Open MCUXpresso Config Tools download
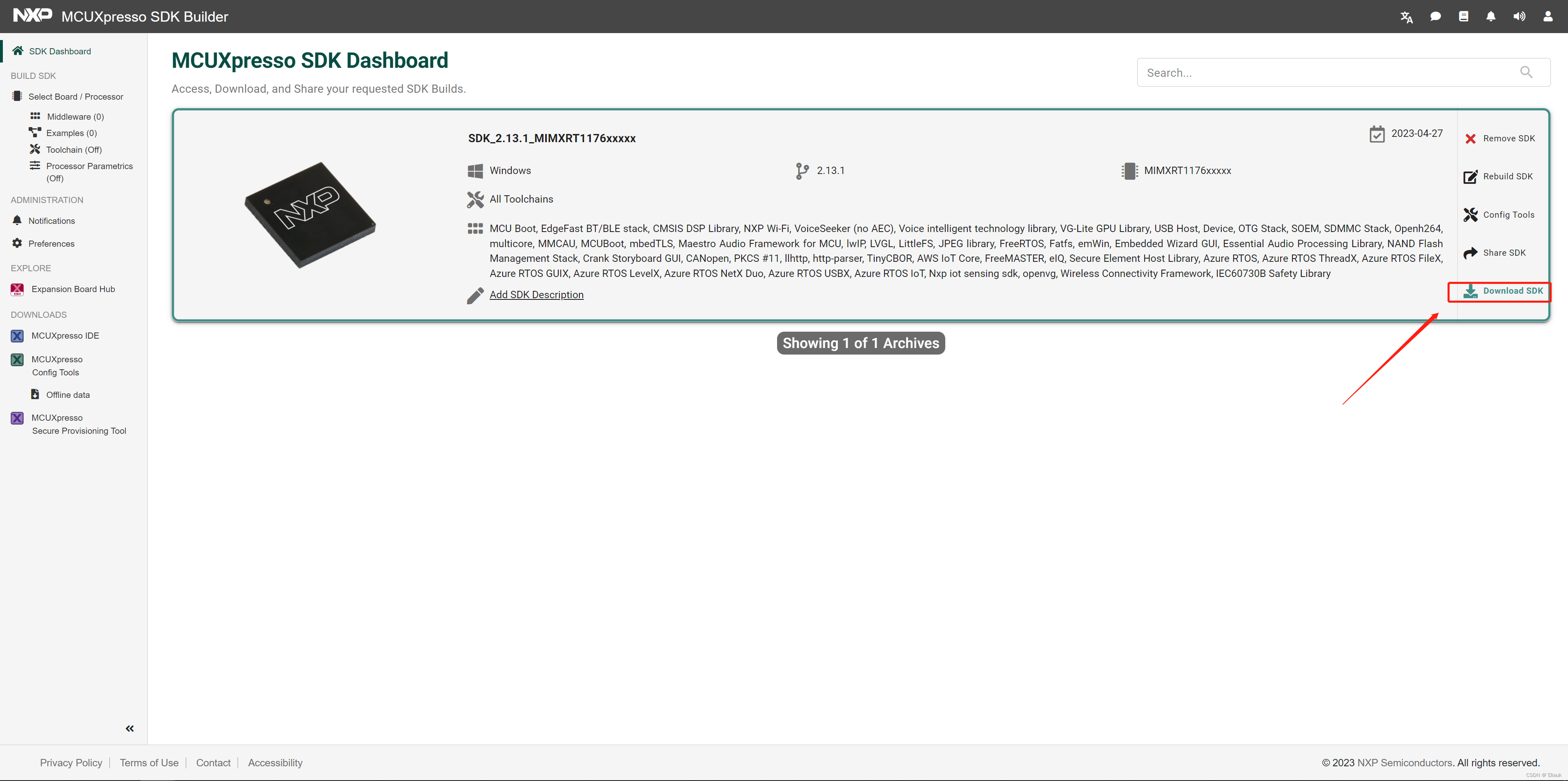The height and width of the screenshot is (781, 1568). tap(57, 366)
